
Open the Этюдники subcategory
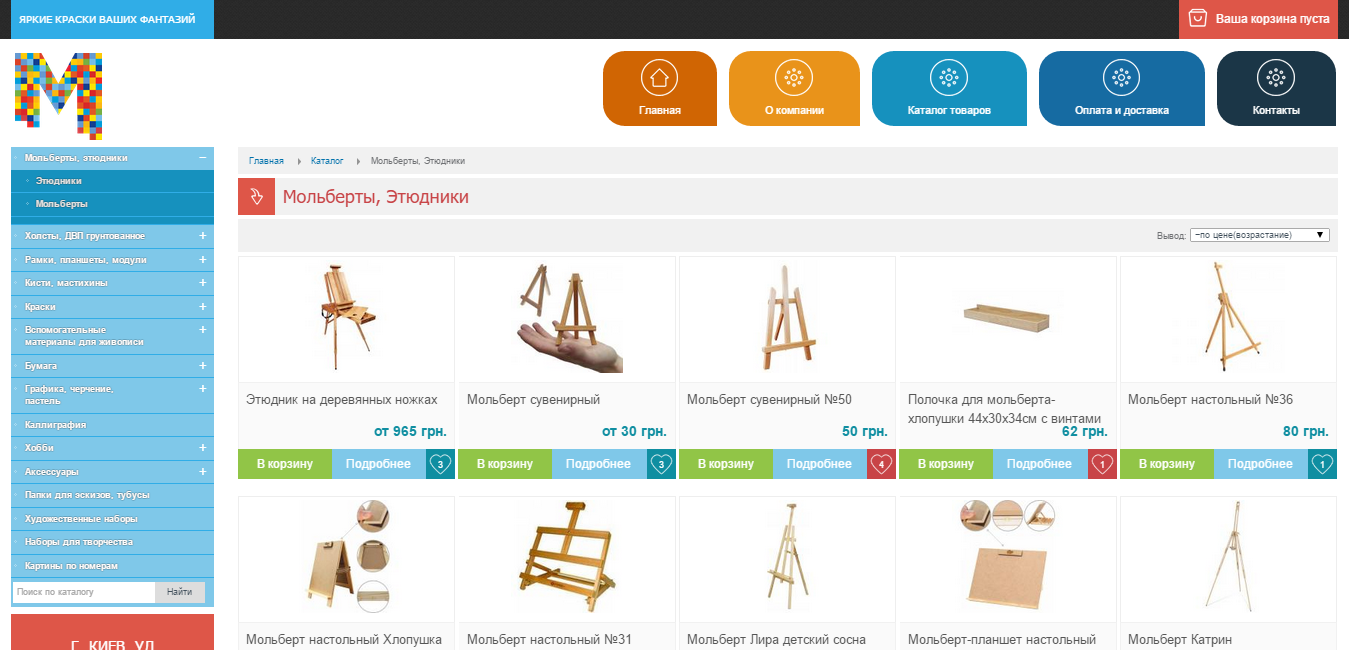[x=59, y=181]
